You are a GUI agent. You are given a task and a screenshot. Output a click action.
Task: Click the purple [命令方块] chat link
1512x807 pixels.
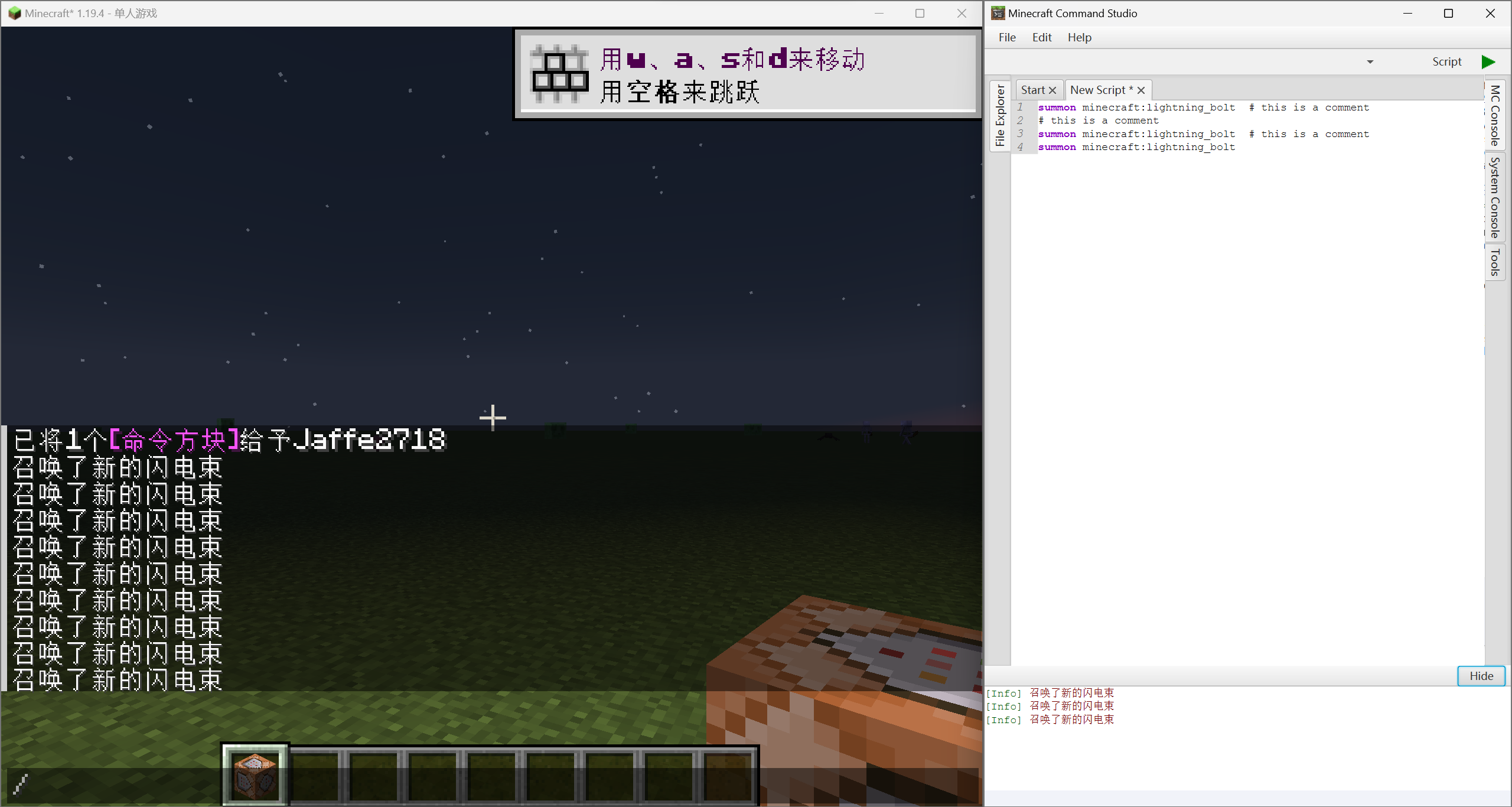click(174, 440)
